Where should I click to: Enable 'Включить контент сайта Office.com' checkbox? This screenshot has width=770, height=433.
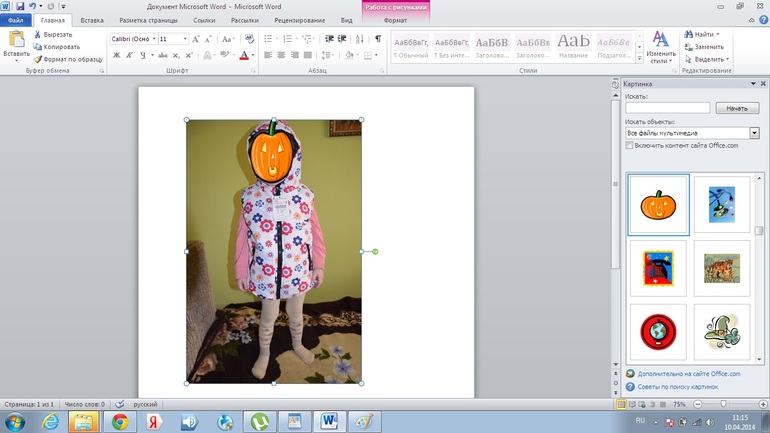pyautogui.click(x=629, y=146)
